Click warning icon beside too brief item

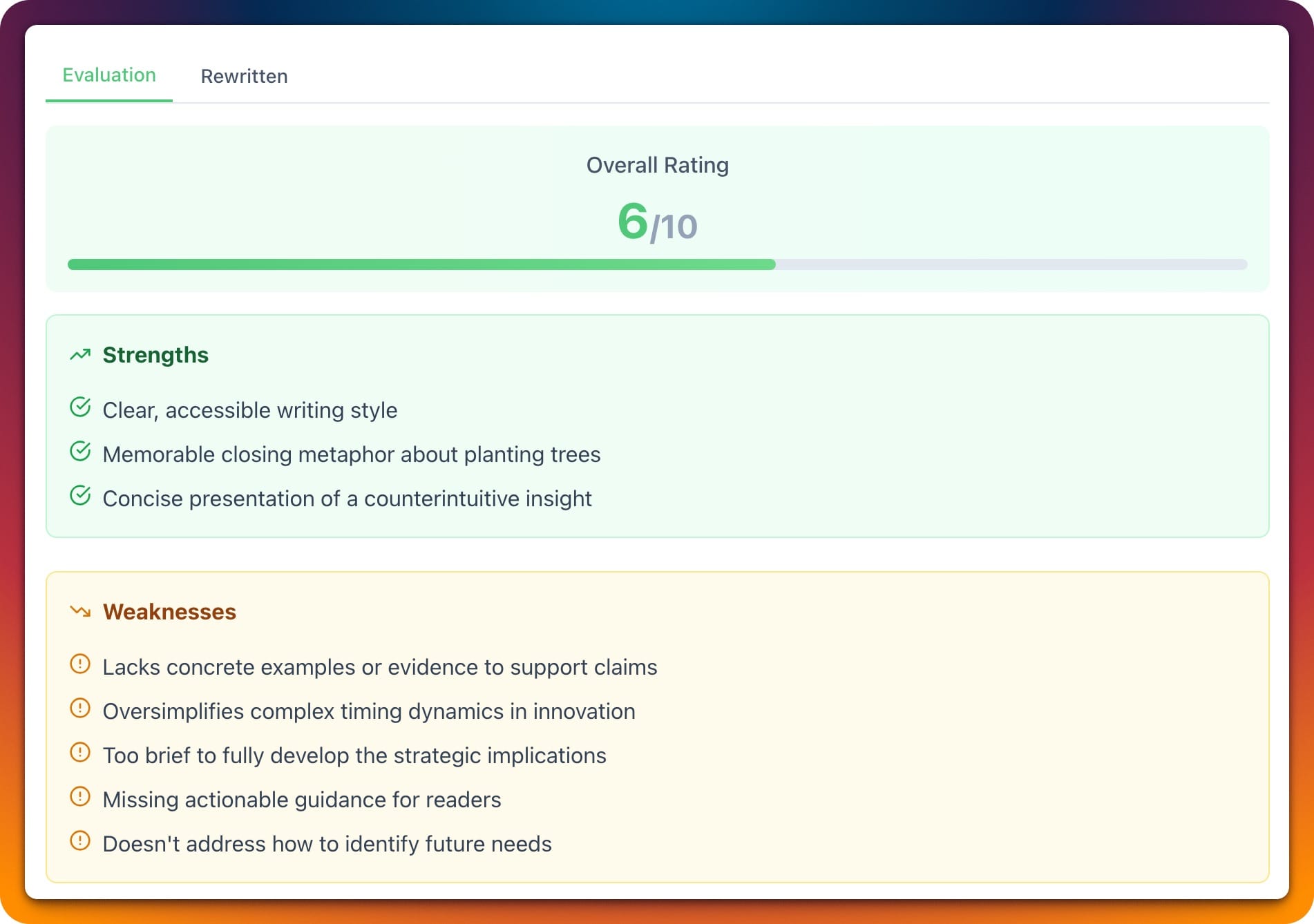pyautogui.click(x=80, y=753)
